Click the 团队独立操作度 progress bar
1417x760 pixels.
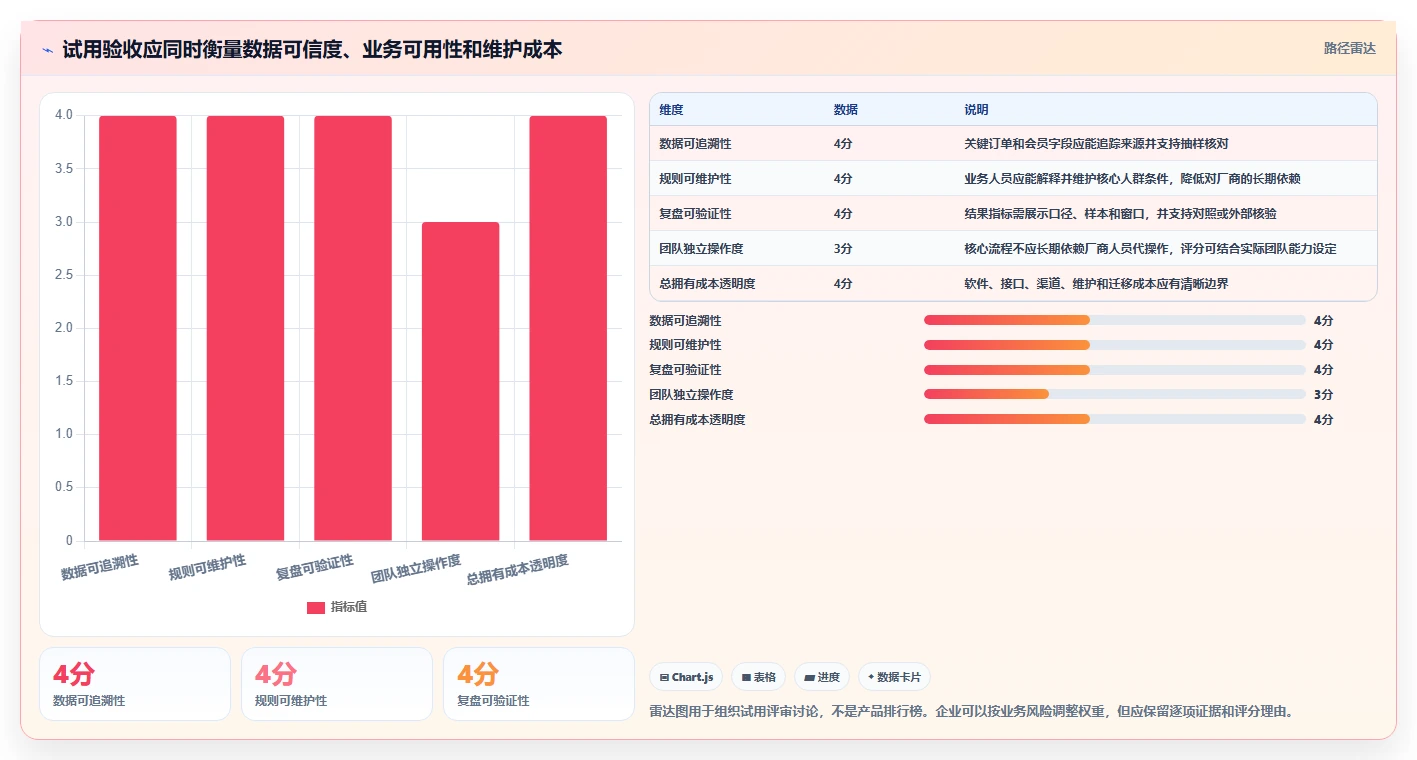click(1115, 394)
